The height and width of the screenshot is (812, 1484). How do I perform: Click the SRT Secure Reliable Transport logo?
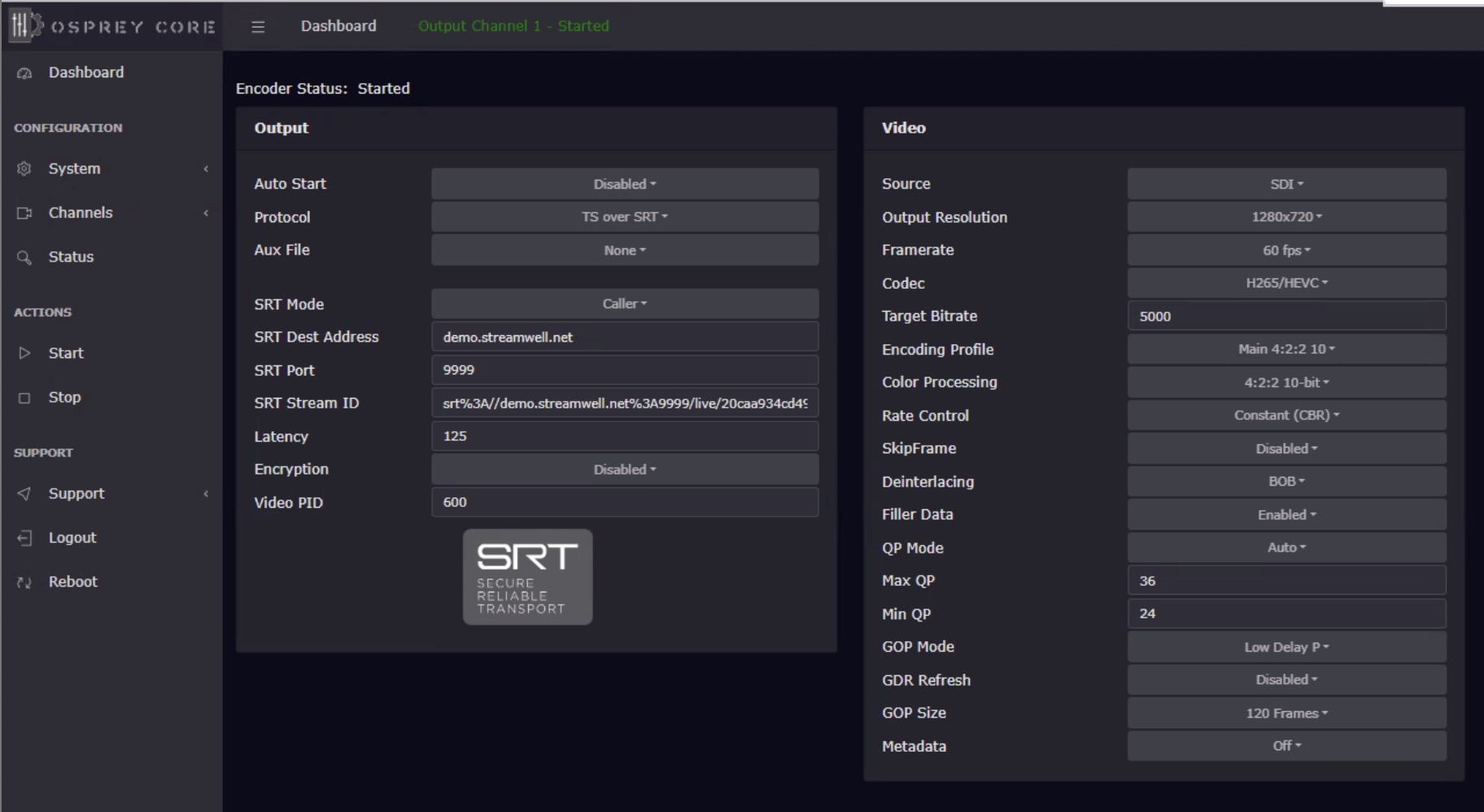point(527,577)
